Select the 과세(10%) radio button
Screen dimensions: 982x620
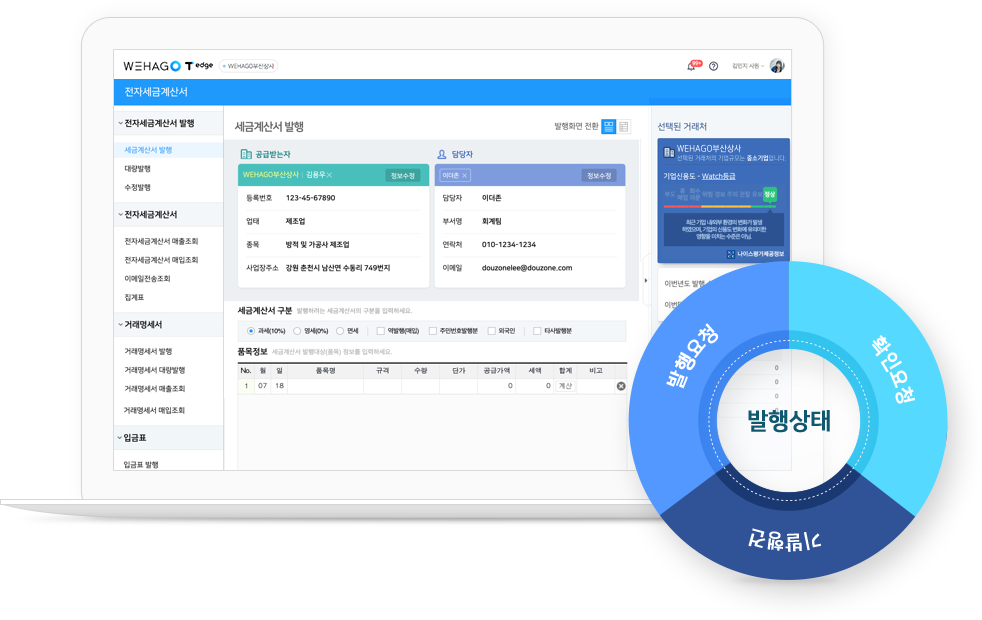click(x=250, y=331)
